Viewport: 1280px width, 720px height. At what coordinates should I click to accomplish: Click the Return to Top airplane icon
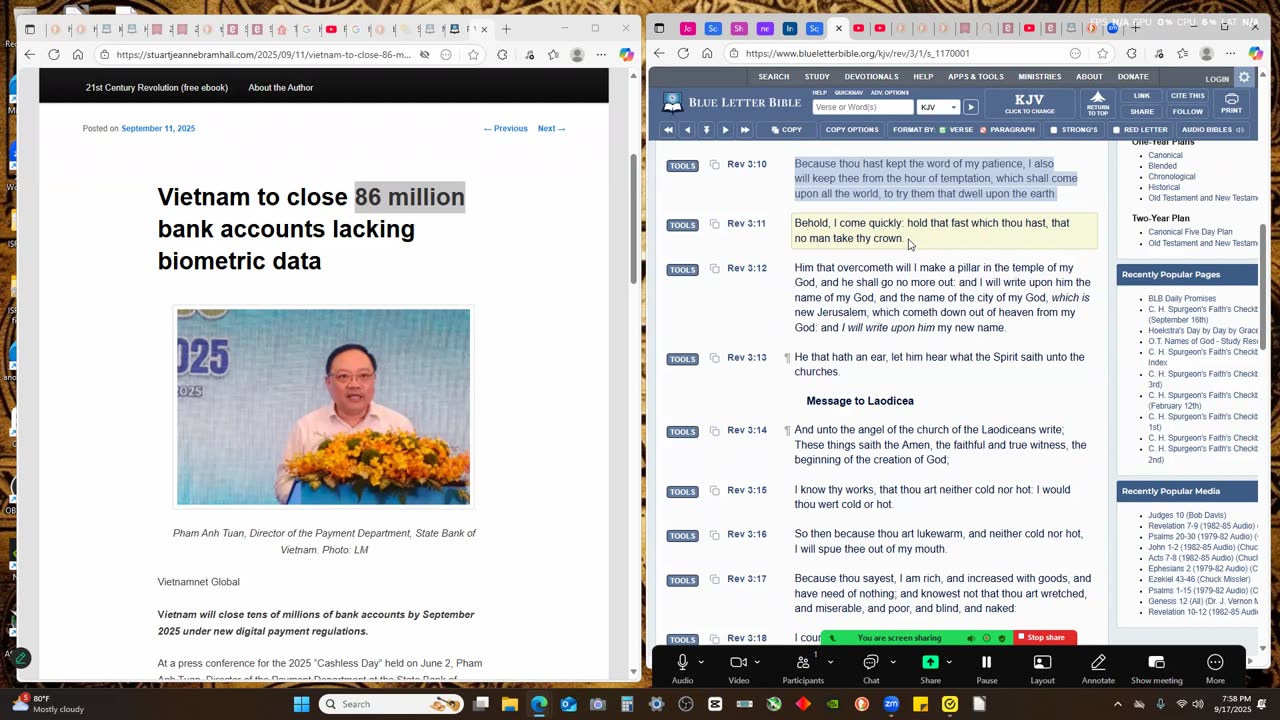tap(1098, 103)
